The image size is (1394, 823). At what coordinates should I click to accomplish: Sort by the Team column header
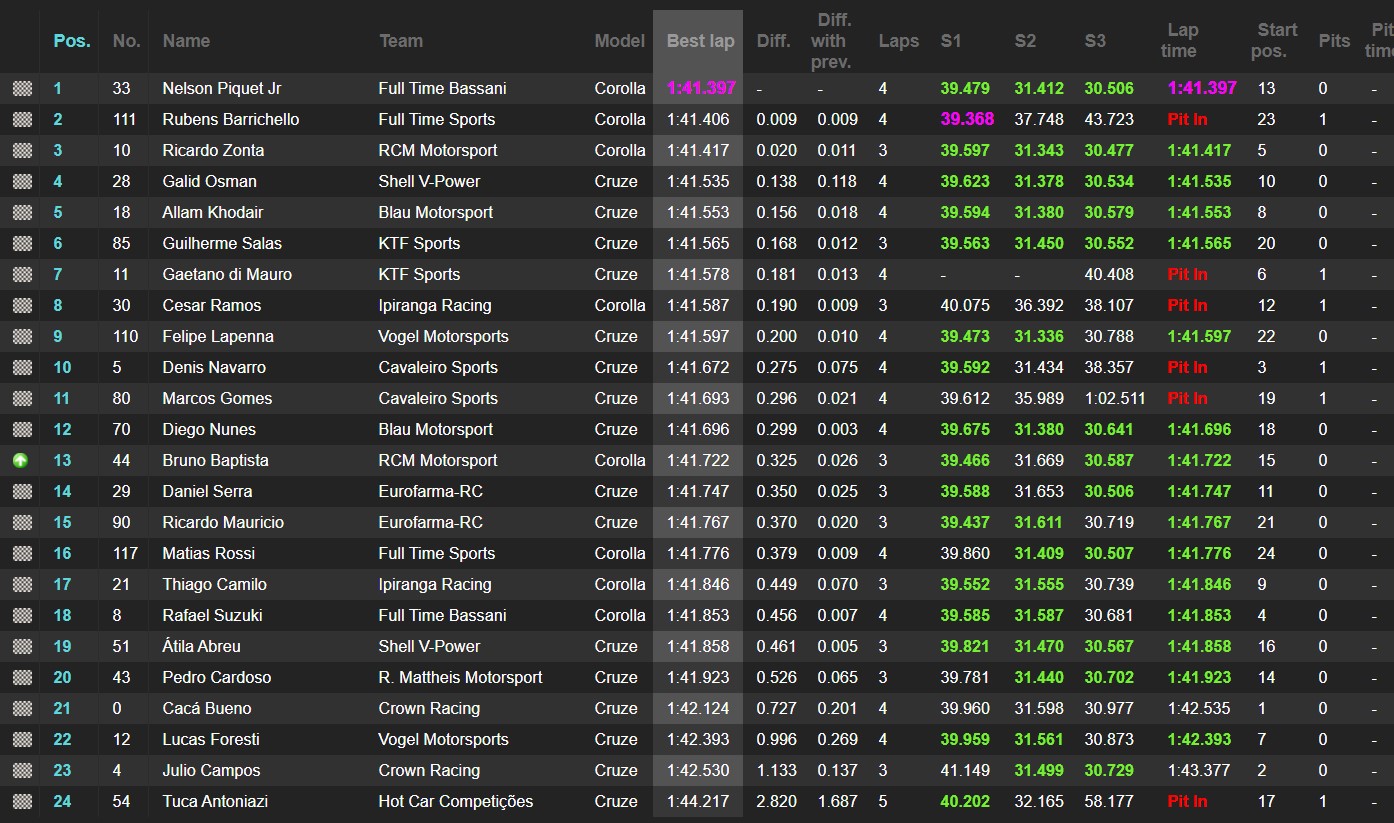coord(401,41)
